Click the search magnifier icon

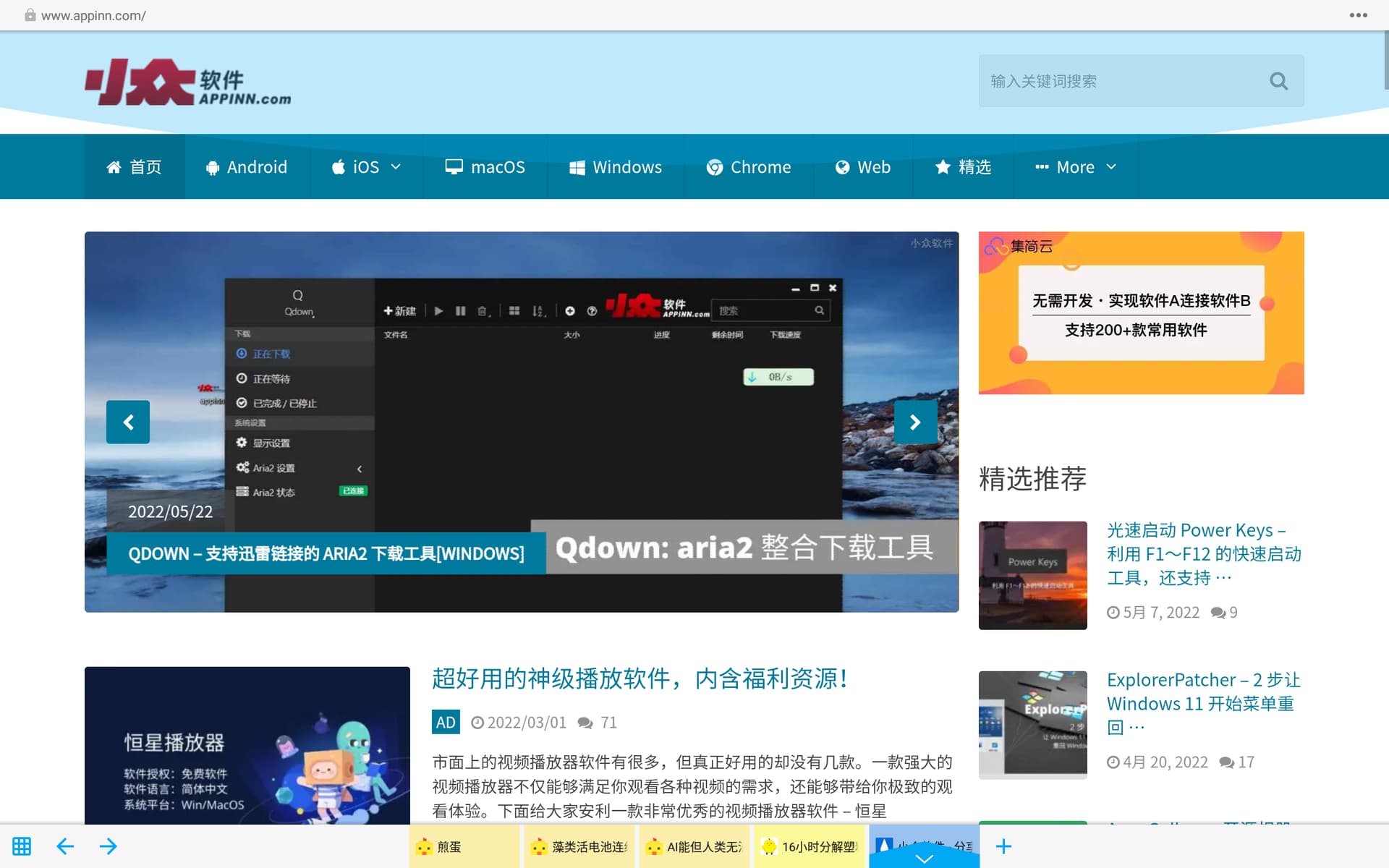pos(1278,81)
